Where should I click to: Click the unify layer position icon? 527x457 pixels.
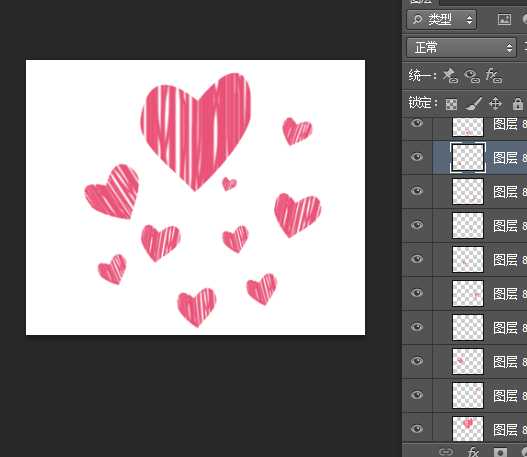pos(450,76)
